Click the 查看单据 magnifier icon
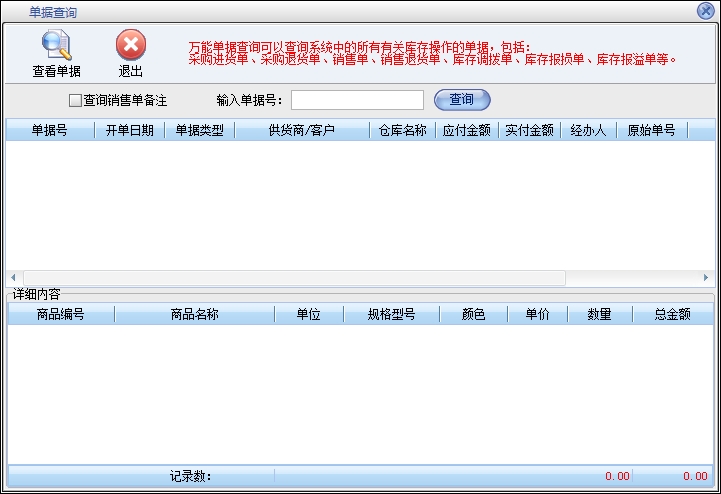The height and width of the screenshot is (494, 721). [56, 46]
